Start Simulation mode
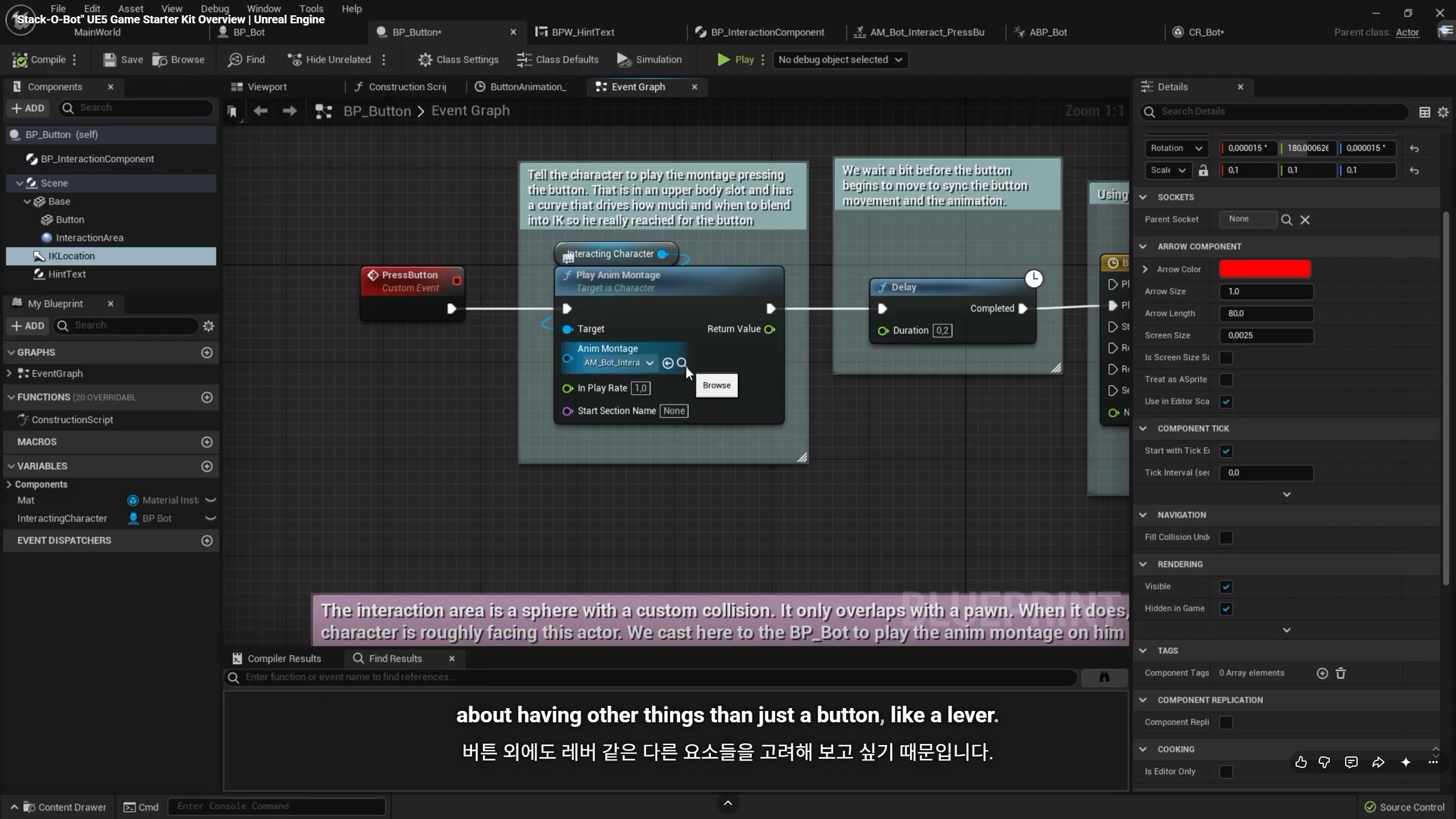 pos(650,60)
